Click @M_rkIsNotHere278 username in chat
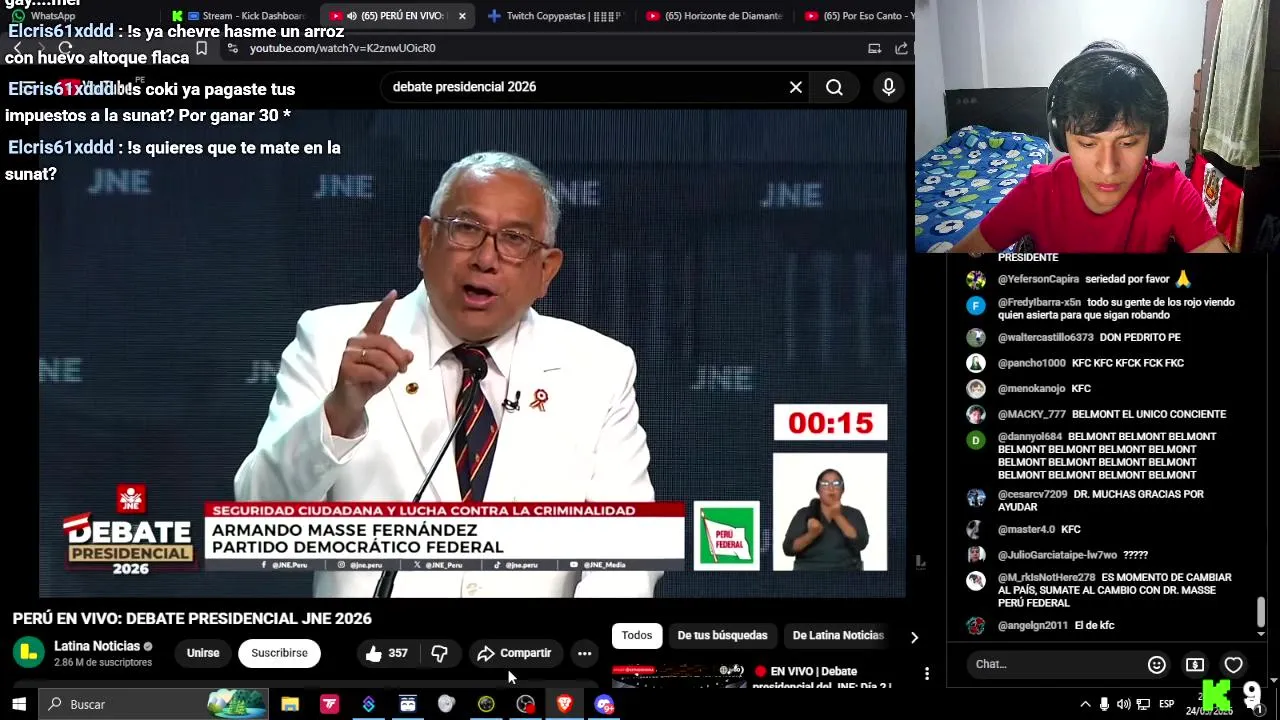This screenshot has width=1280, height=720. (x=1046, y=577)
